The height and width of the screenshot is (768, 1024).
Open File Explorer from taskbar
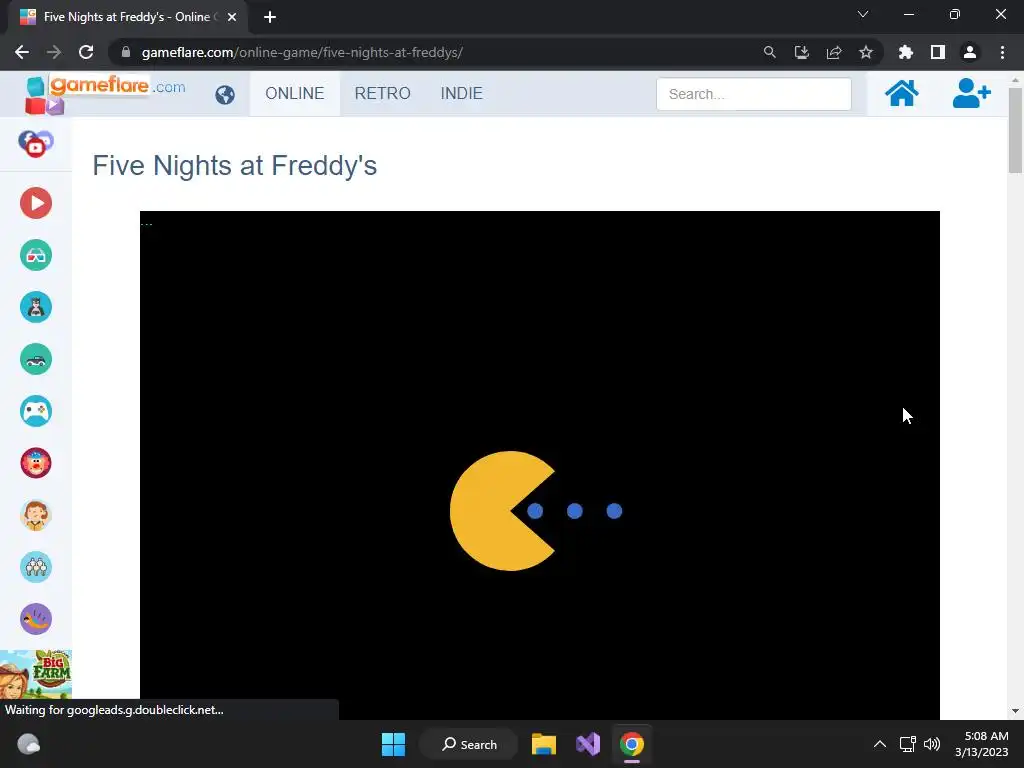543,744
